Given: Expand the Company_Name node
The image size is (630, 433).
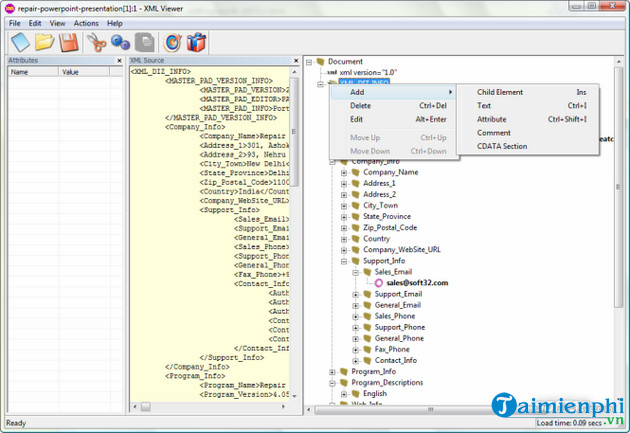Looking at the screenshot, I should click(344, 173).
